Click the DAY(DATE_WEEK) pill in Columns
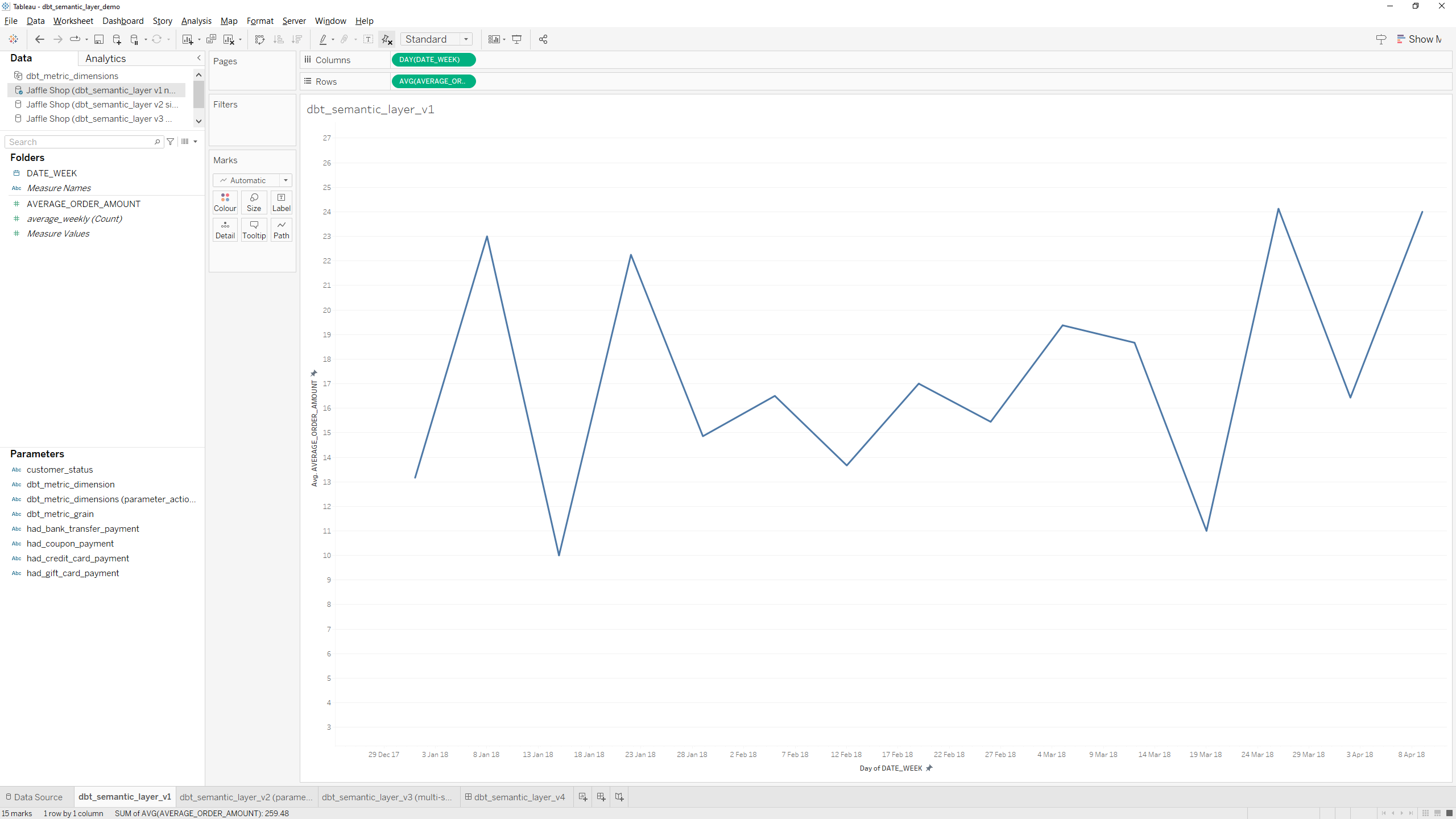The image size is (1456, 819). [433, 60]
